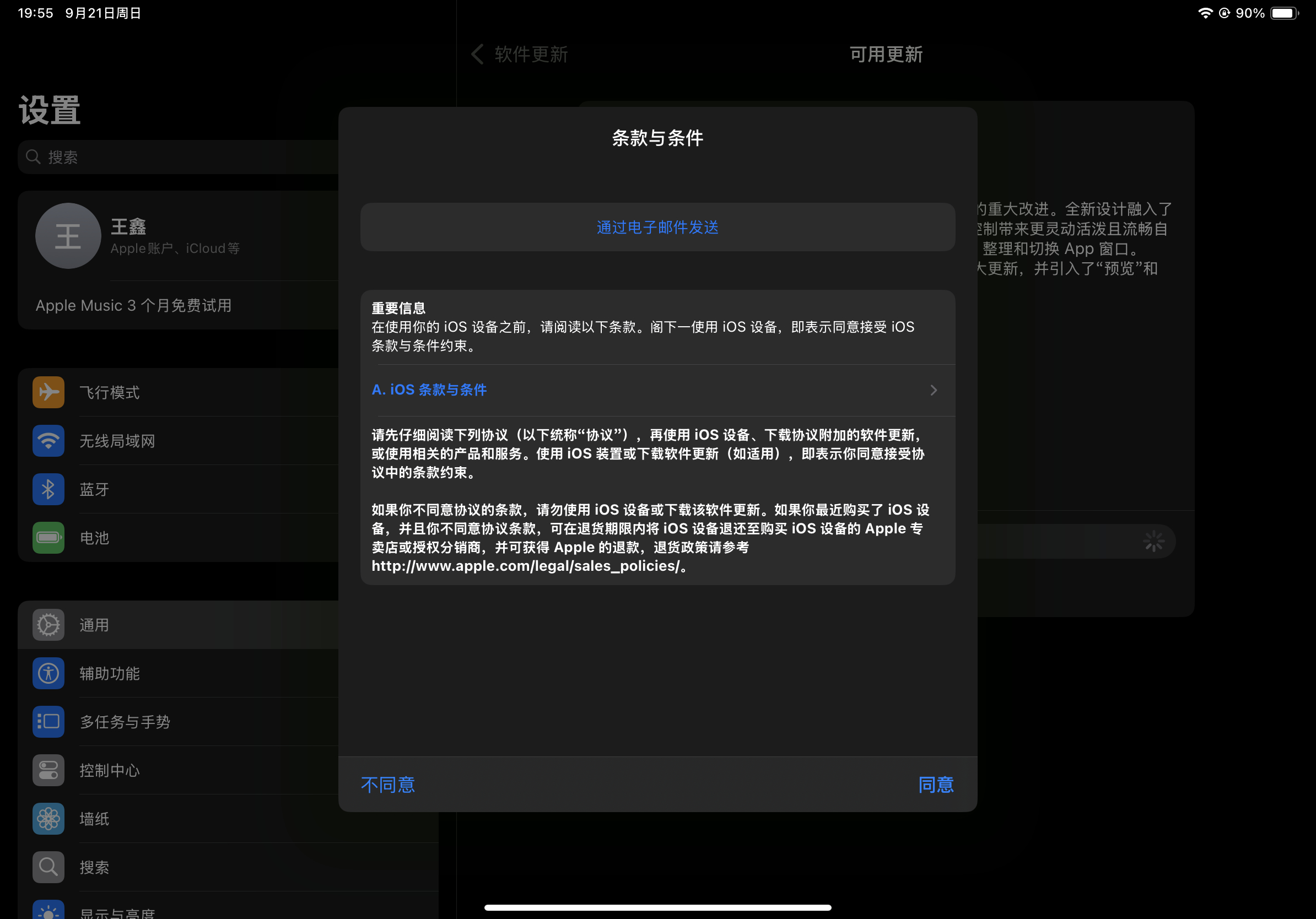Select 控制中心 settings row

(x=178, y=770)
